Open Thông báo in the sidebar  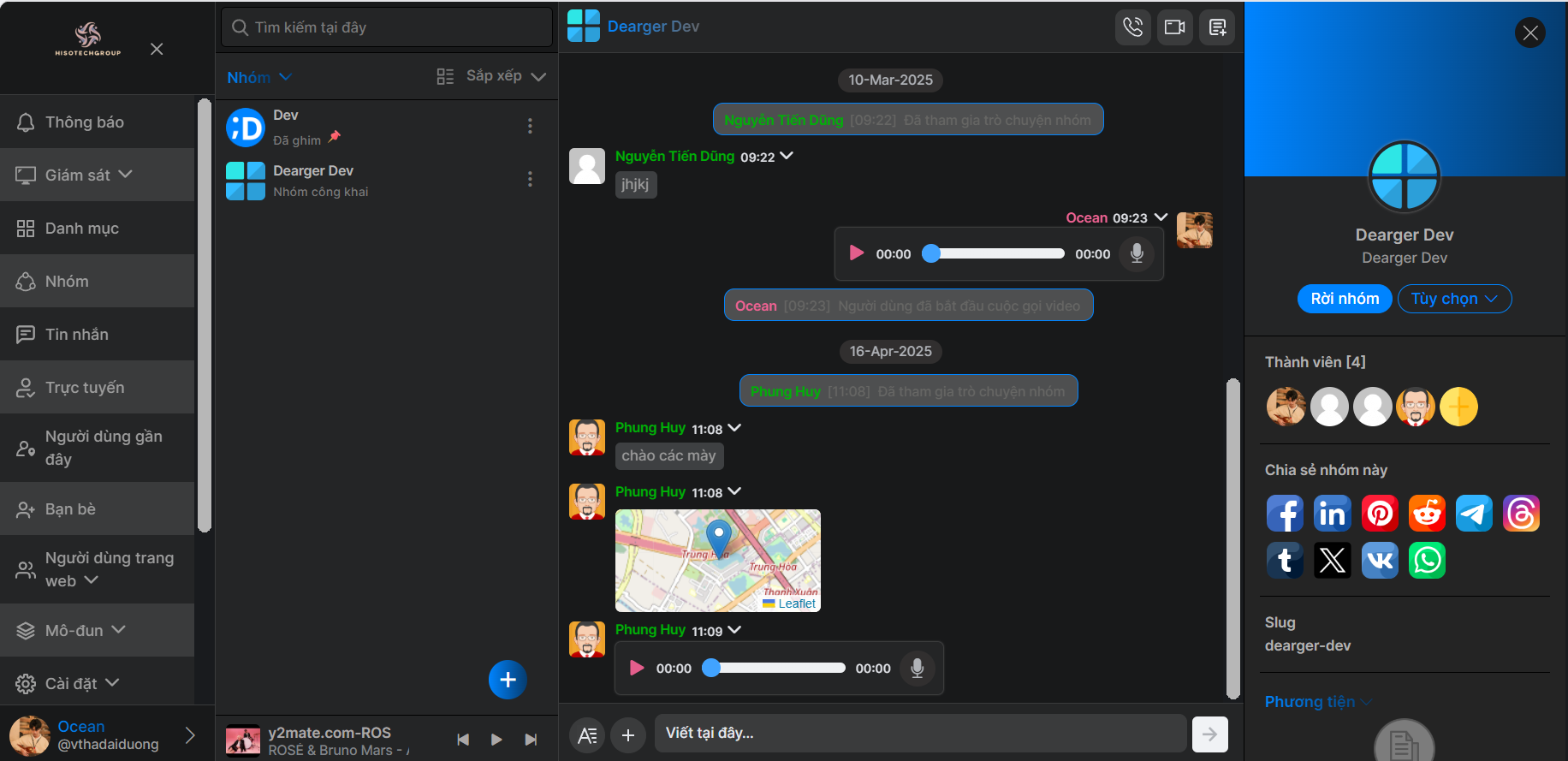[84, 122]
